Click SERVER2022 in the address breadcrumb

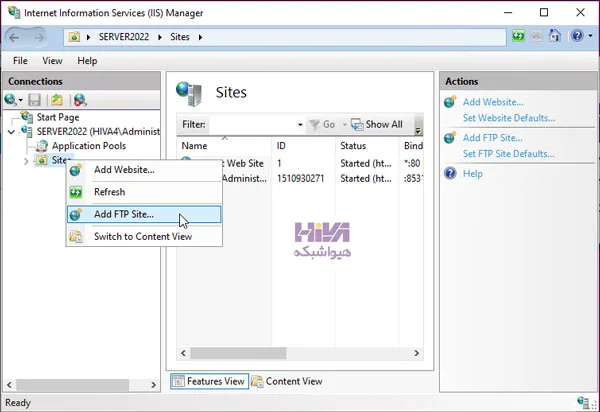coord(124,37)
